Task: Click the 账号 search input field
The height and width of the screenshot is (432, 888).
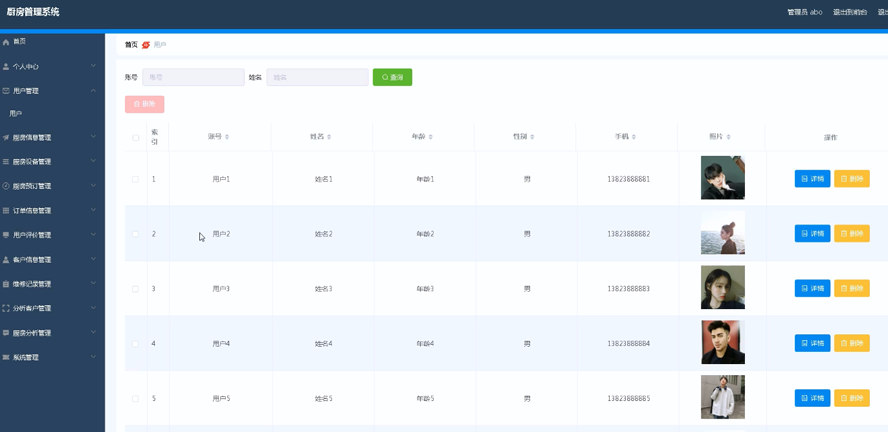Action: click(193, 77)
